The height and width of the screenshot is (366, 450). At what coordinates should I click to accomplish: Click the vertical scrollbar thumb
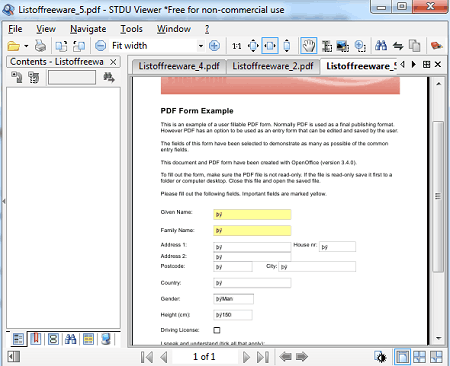pos(438,197)
